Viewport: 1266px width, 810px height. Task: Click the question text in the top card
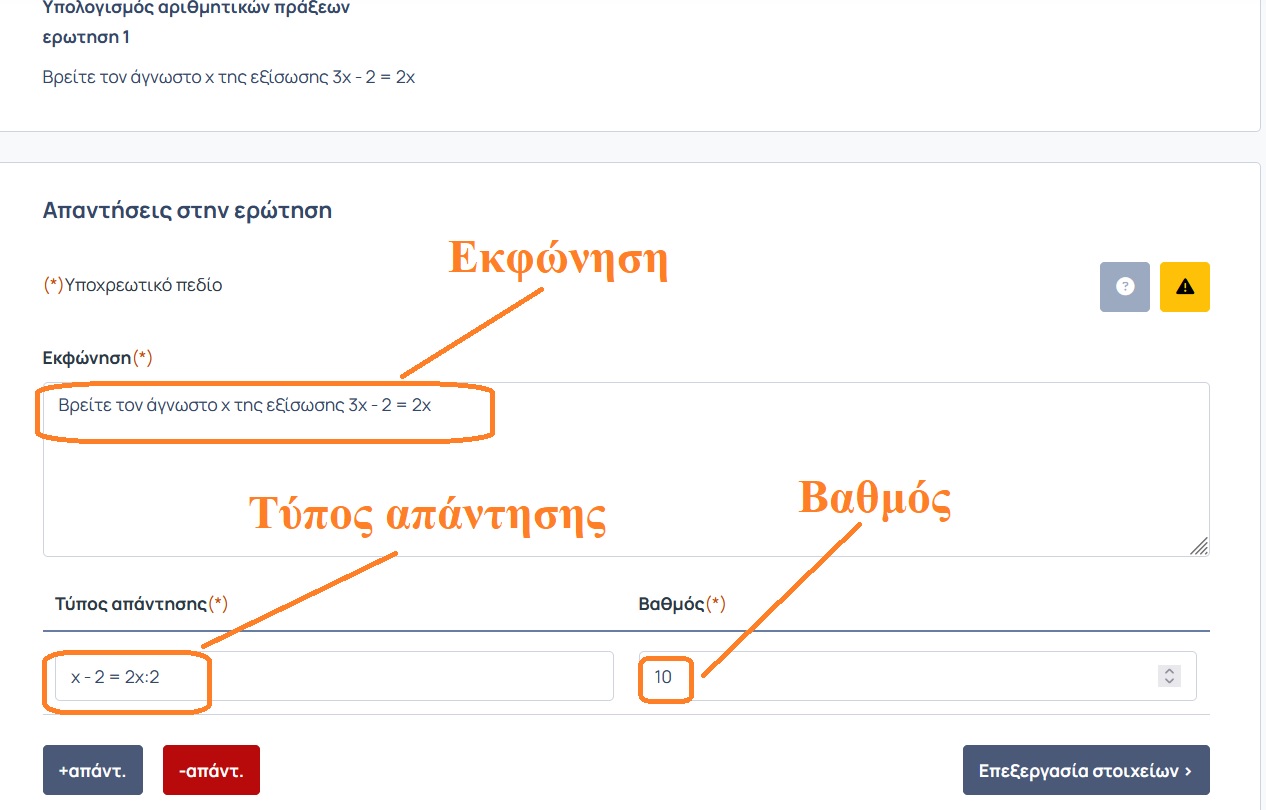point(229,77)
